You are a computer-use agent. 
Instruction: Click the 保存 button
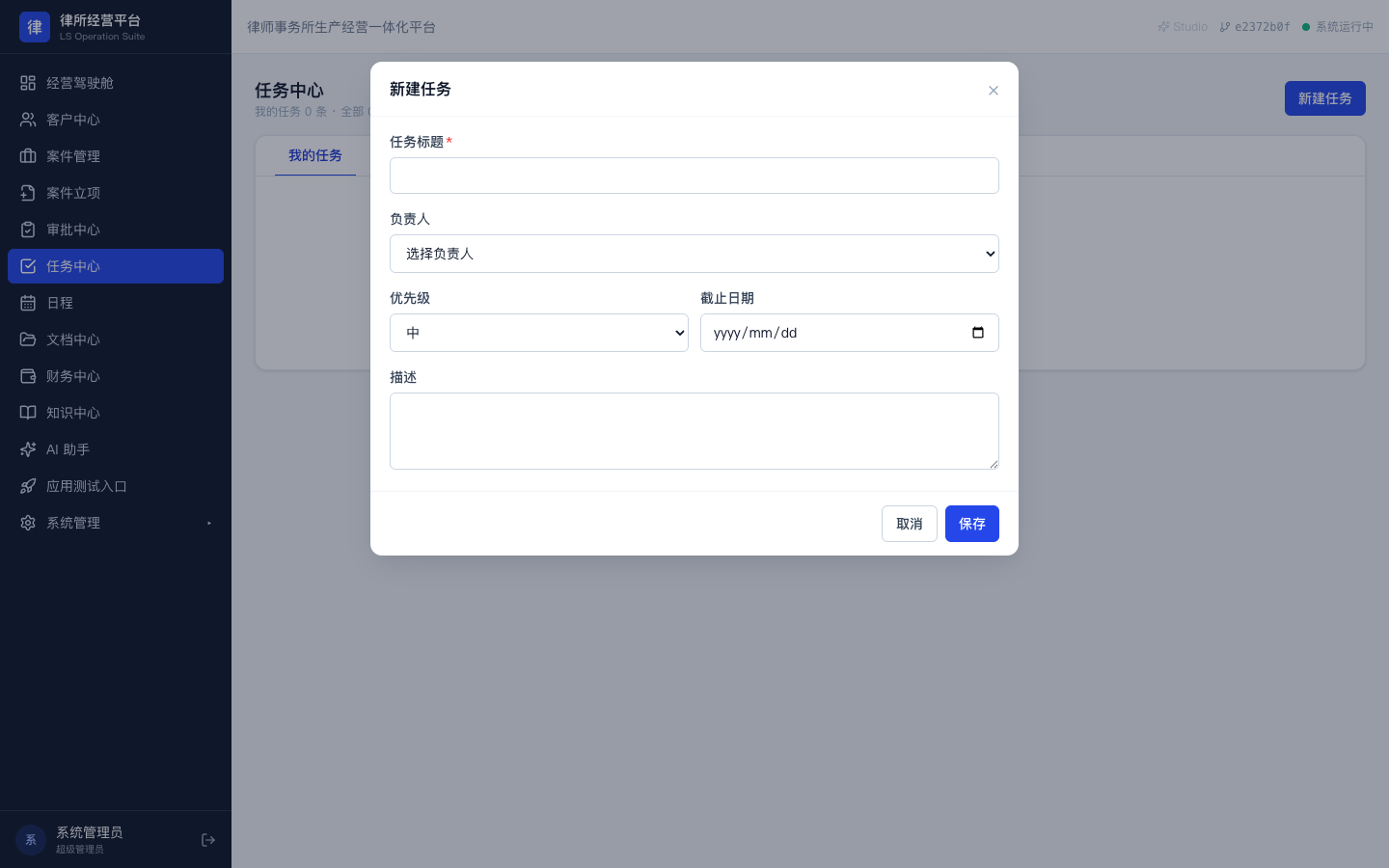(x=972, y=524)
